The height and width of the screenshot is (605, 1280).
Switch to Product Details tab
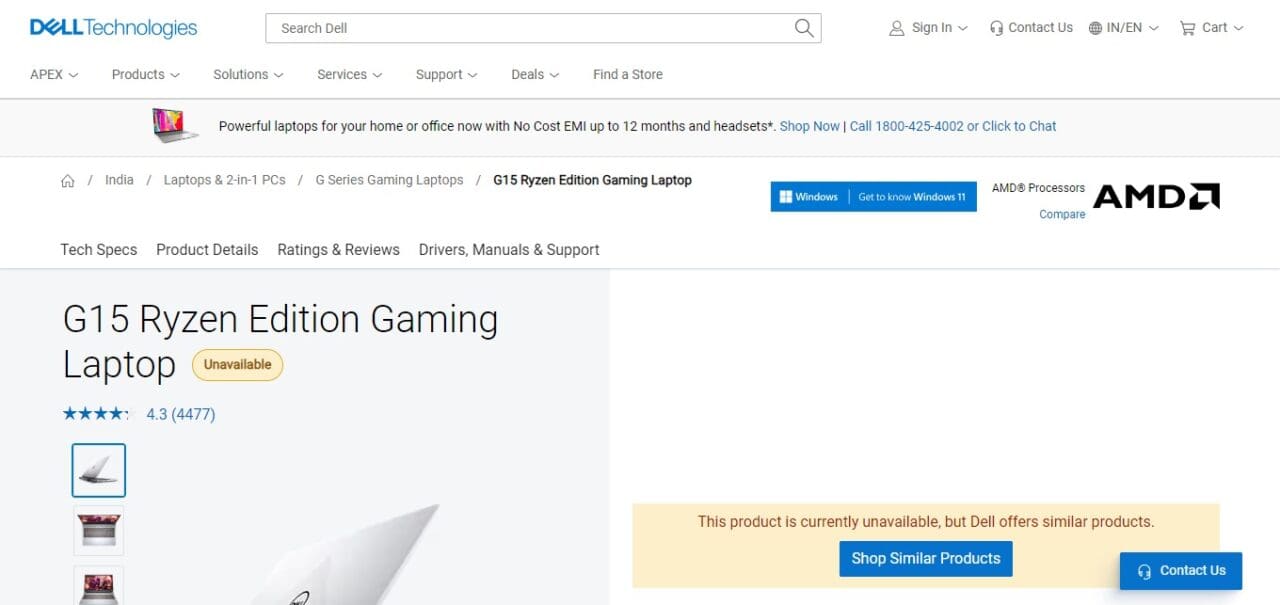coord(207,250)
